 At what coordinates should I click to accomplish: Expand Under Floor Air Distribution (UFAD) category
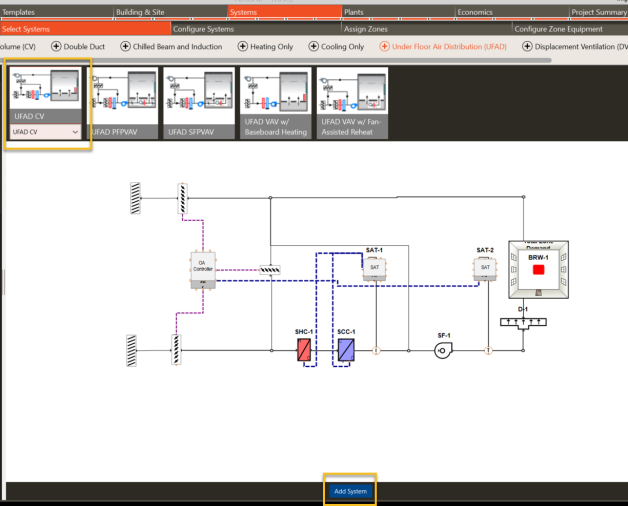[443, 46]
